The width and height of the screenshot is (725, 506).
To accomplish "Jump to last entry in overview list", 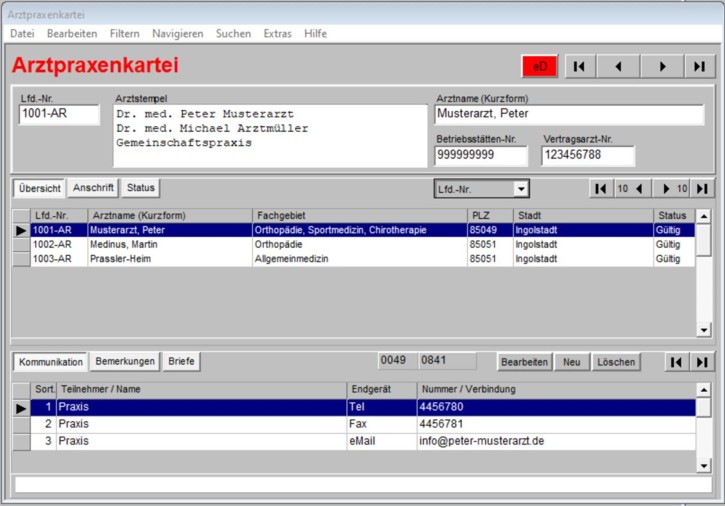I will (703, 189).
